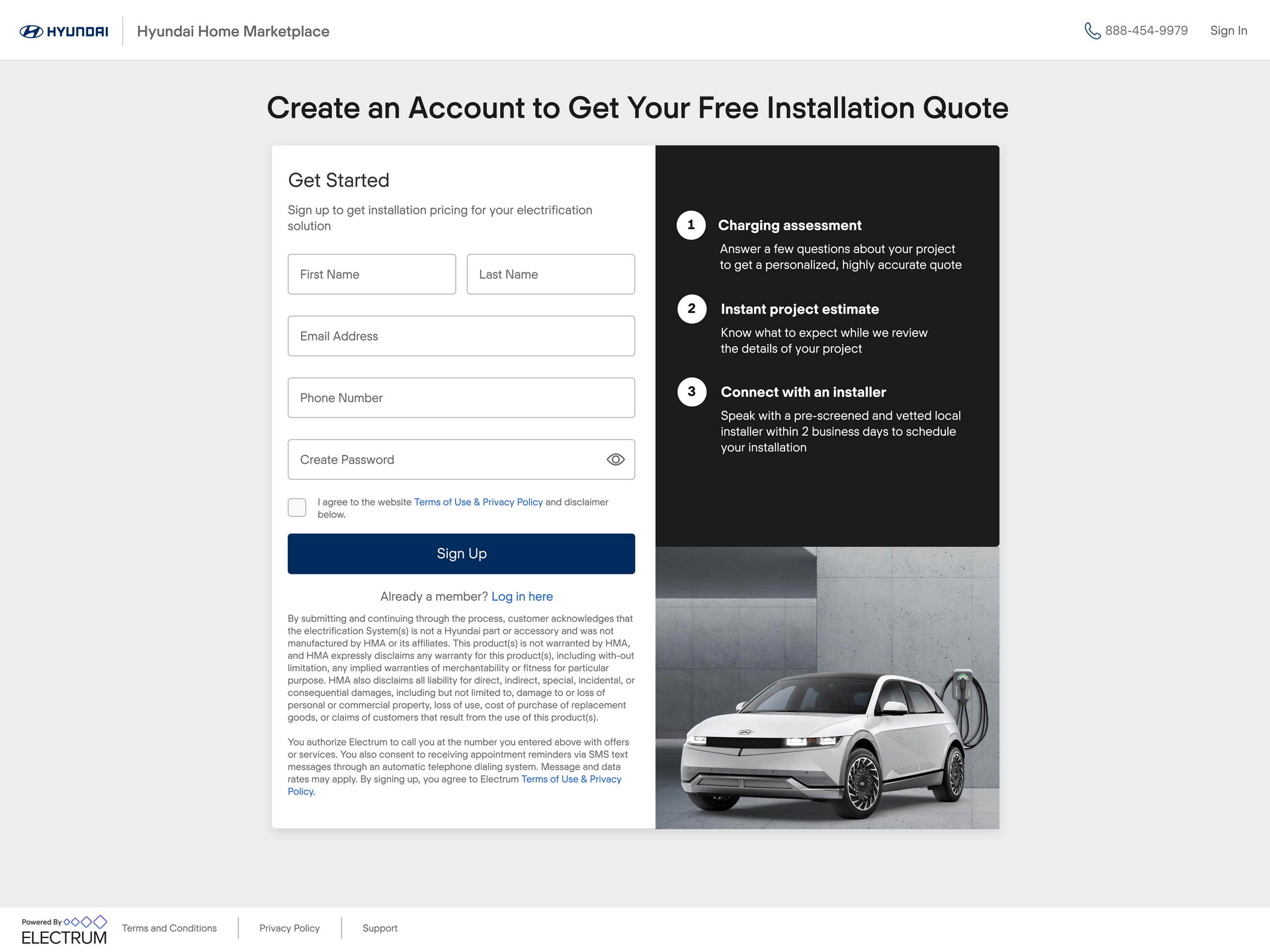The height and width of the screenshot is (952, 1270).
Task: Click the phone icon next to 888-454-9979
Action: coord(1092,30)
